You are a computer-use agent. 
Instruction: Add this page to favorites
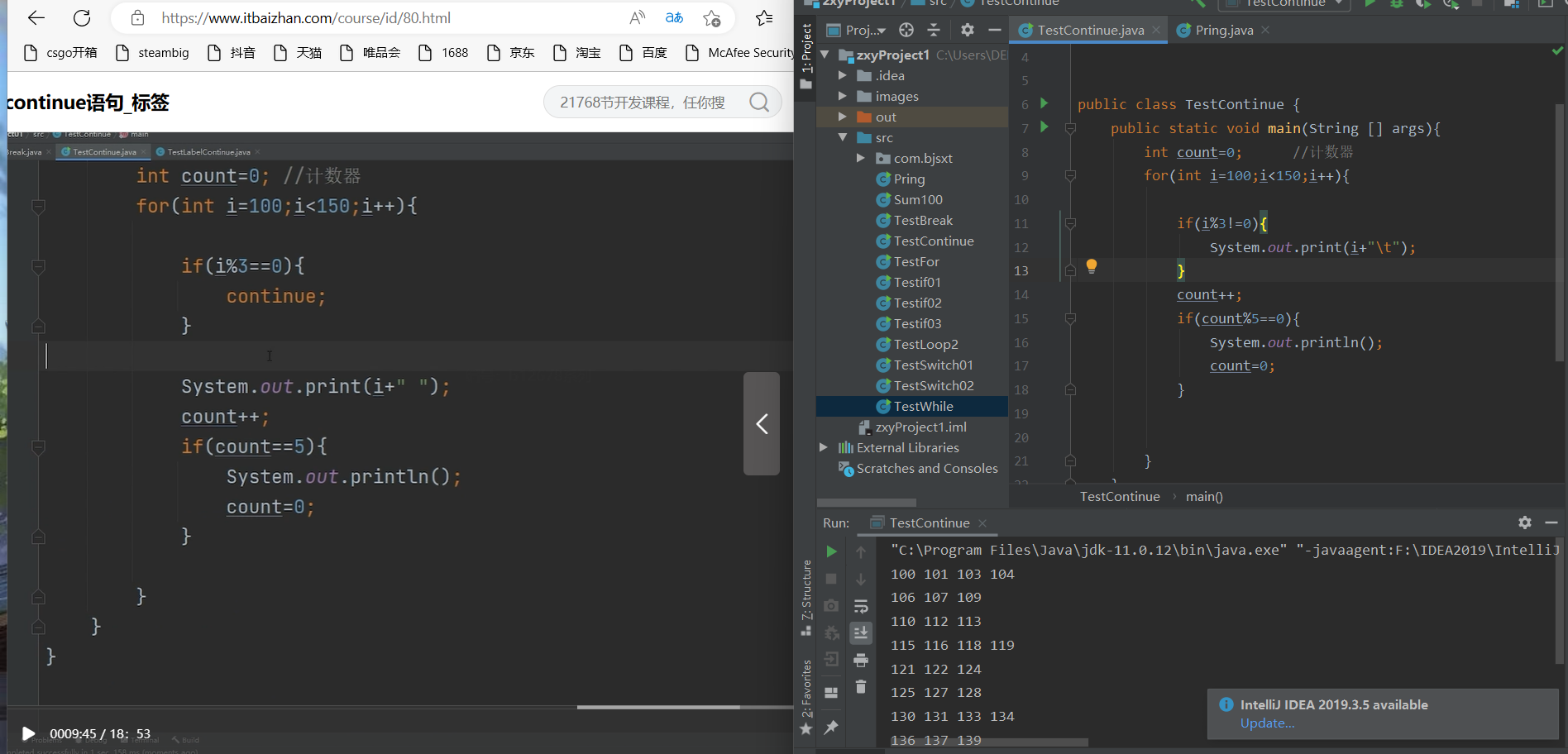[712, 18]
